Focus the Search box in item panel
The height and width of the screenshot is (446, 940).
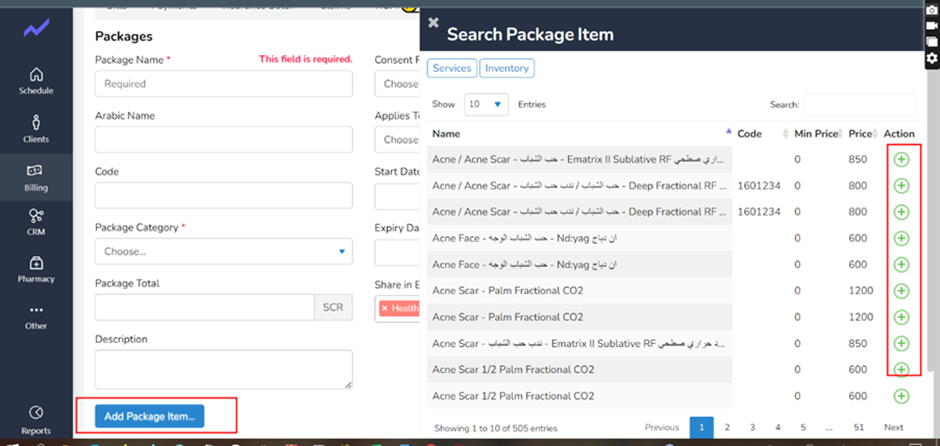click(859, 104)
